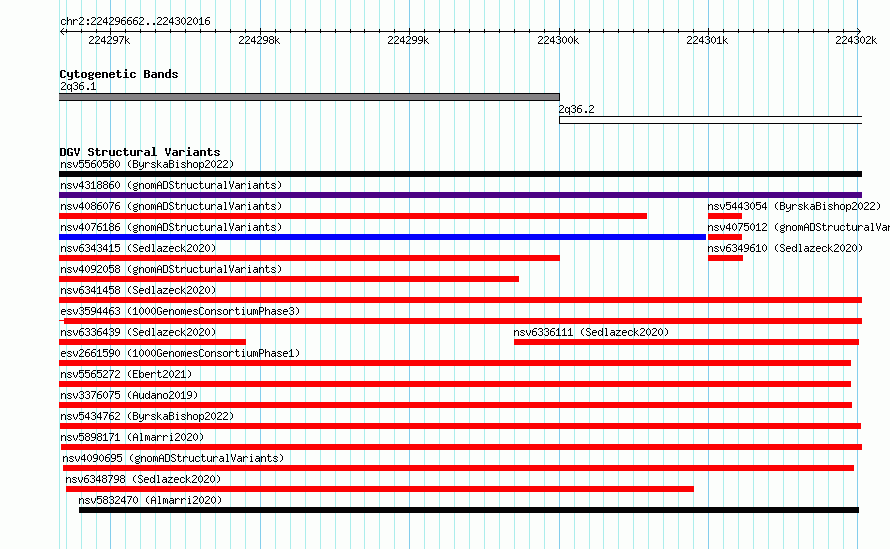This screenshot has width=890, height=549.
Task: Click the 2q36.2 band label
Action: (577, 109)
